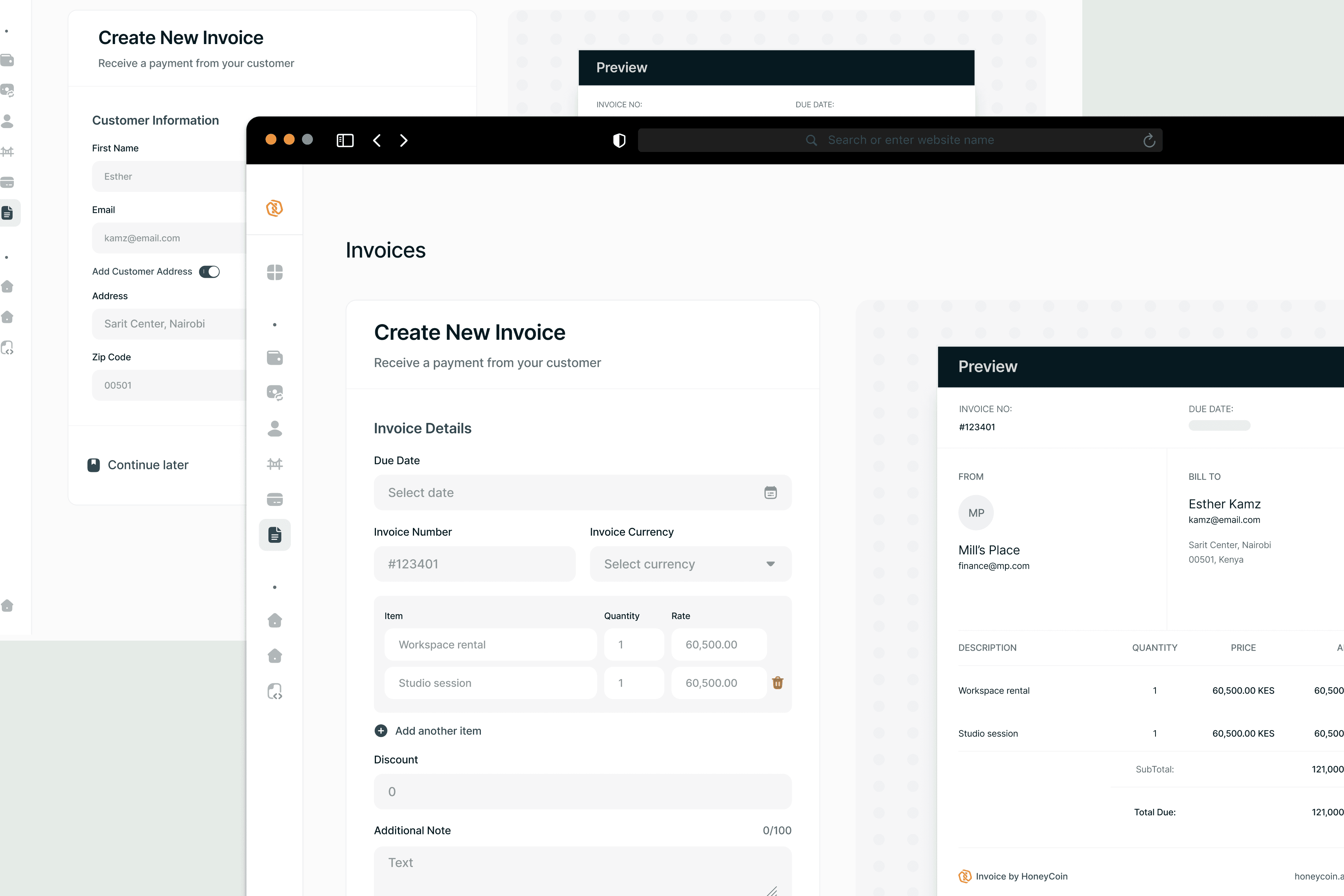This screenshot has height=896, width=1344.
Task: Click the HoneyCoin logo in front window sidebar
Action: tap(274, 208)
